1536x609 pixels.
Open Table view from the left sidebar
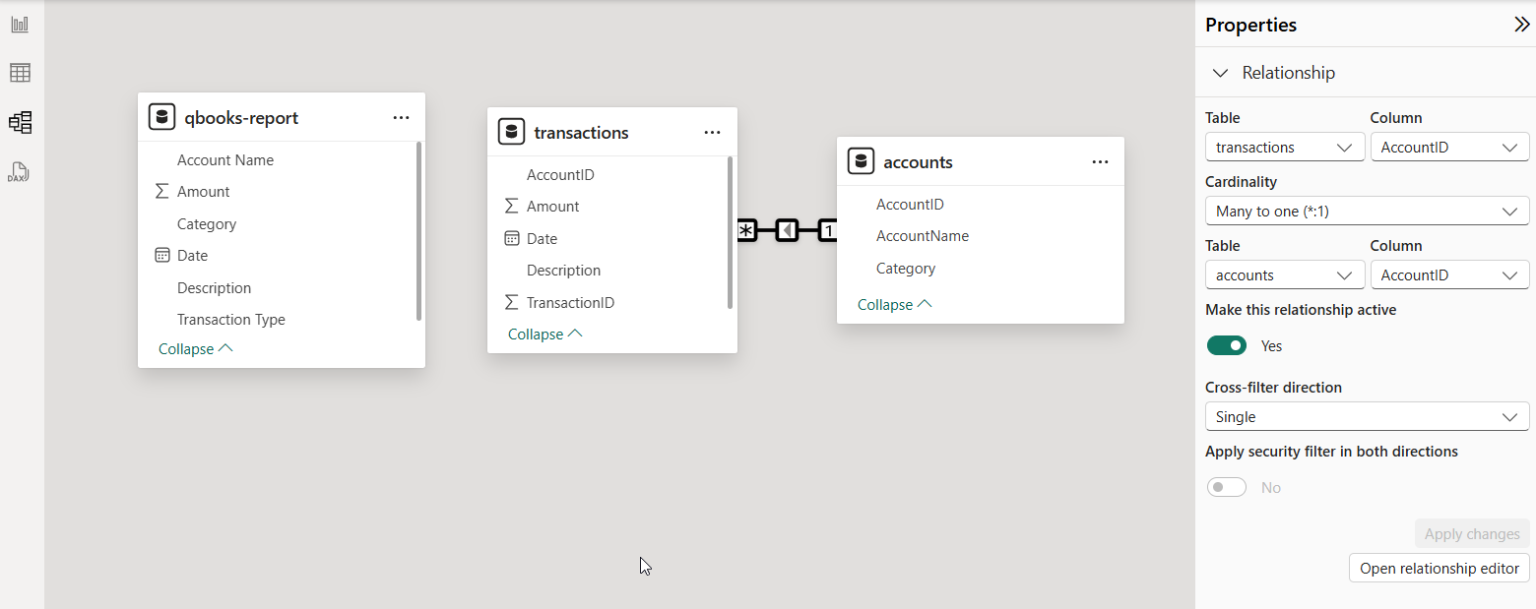[x=19, y=72]
